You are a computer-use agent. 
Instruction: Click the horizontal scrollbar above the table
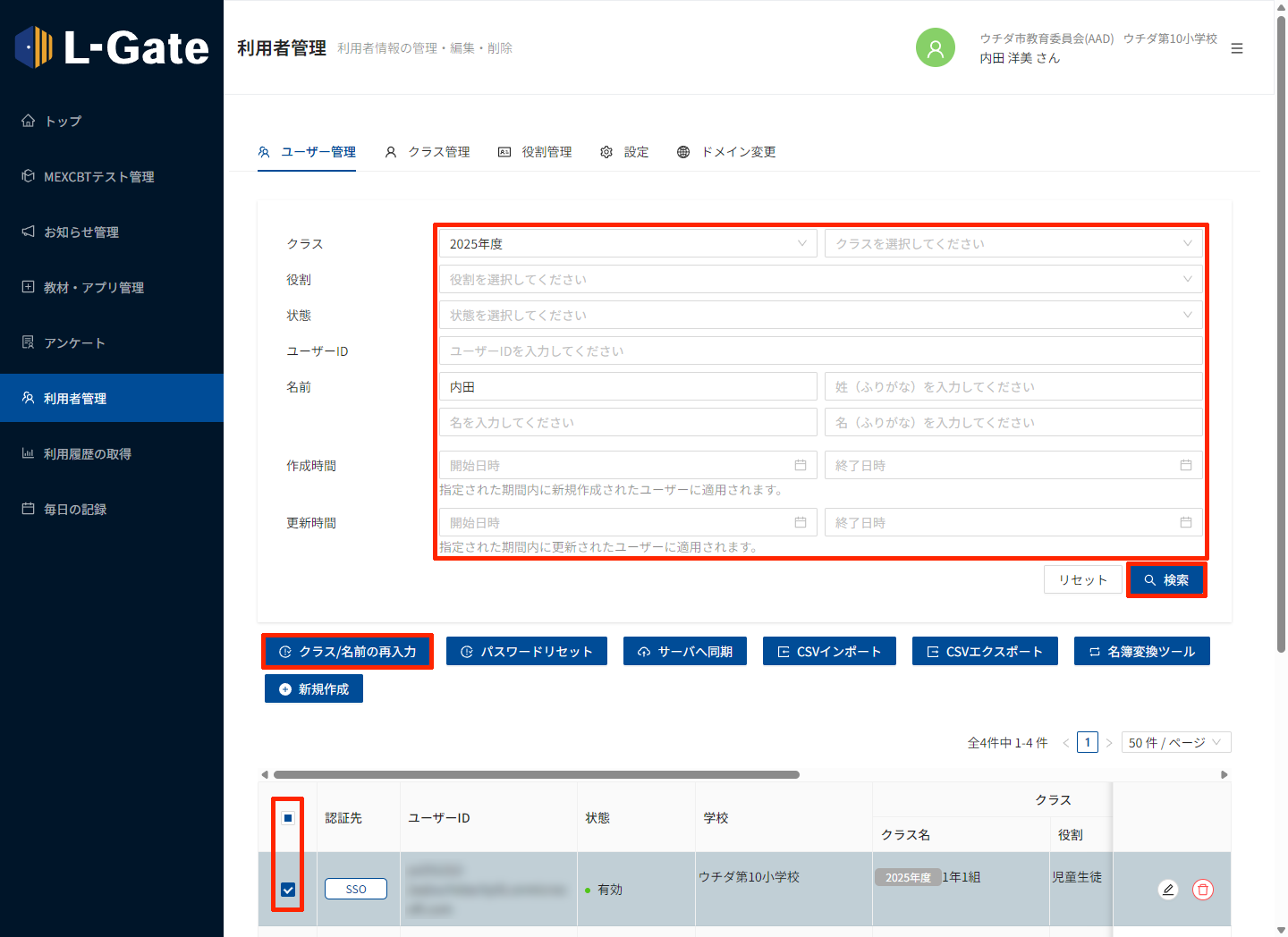pyautogui.click(x=537, y=775)
